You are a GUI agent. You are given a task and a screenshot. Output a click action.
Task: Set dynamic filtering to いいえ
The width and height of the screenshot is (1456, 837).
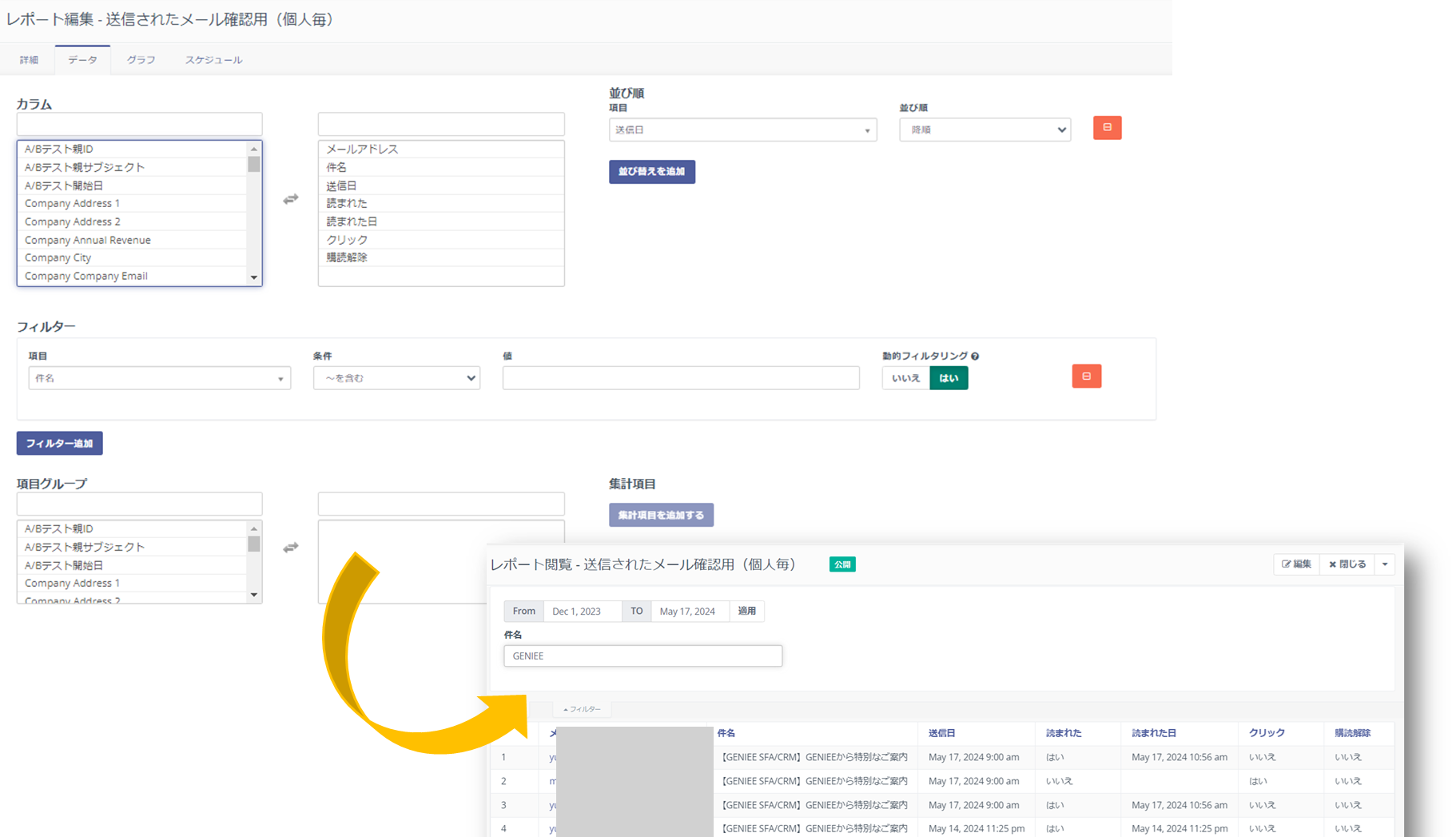pos(905,378)
